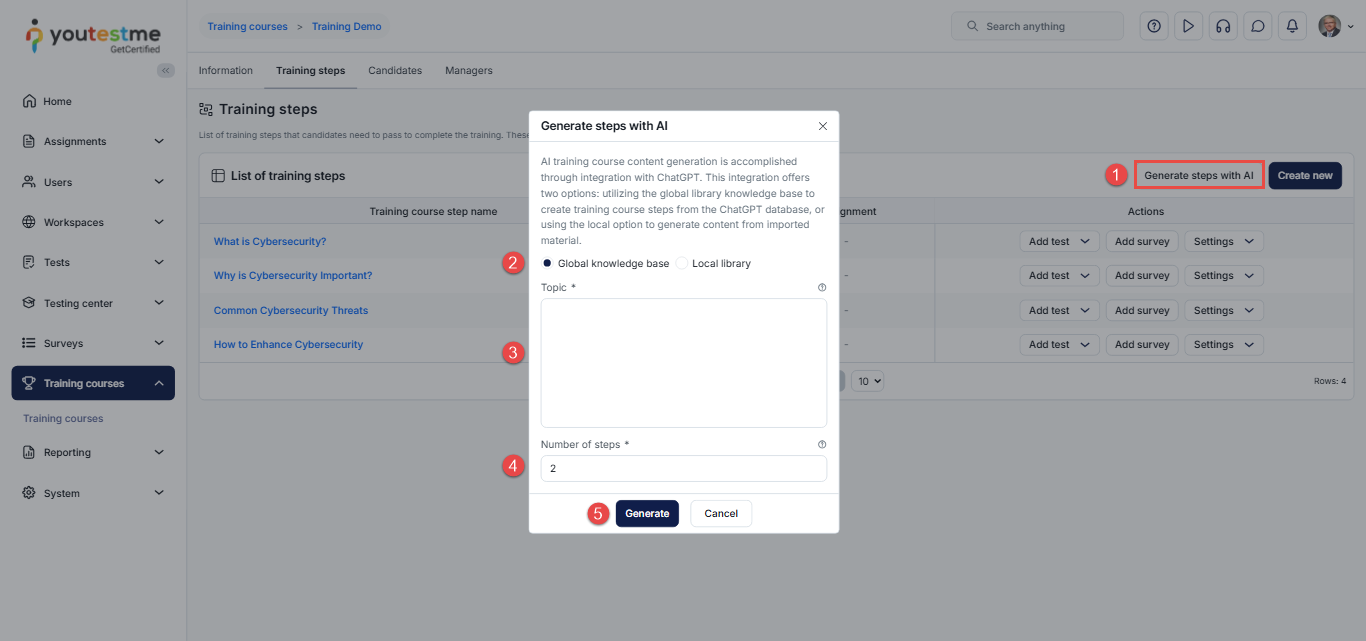Click the info icon next to Topic
1366x641 pixels.
tap(822, 288)
